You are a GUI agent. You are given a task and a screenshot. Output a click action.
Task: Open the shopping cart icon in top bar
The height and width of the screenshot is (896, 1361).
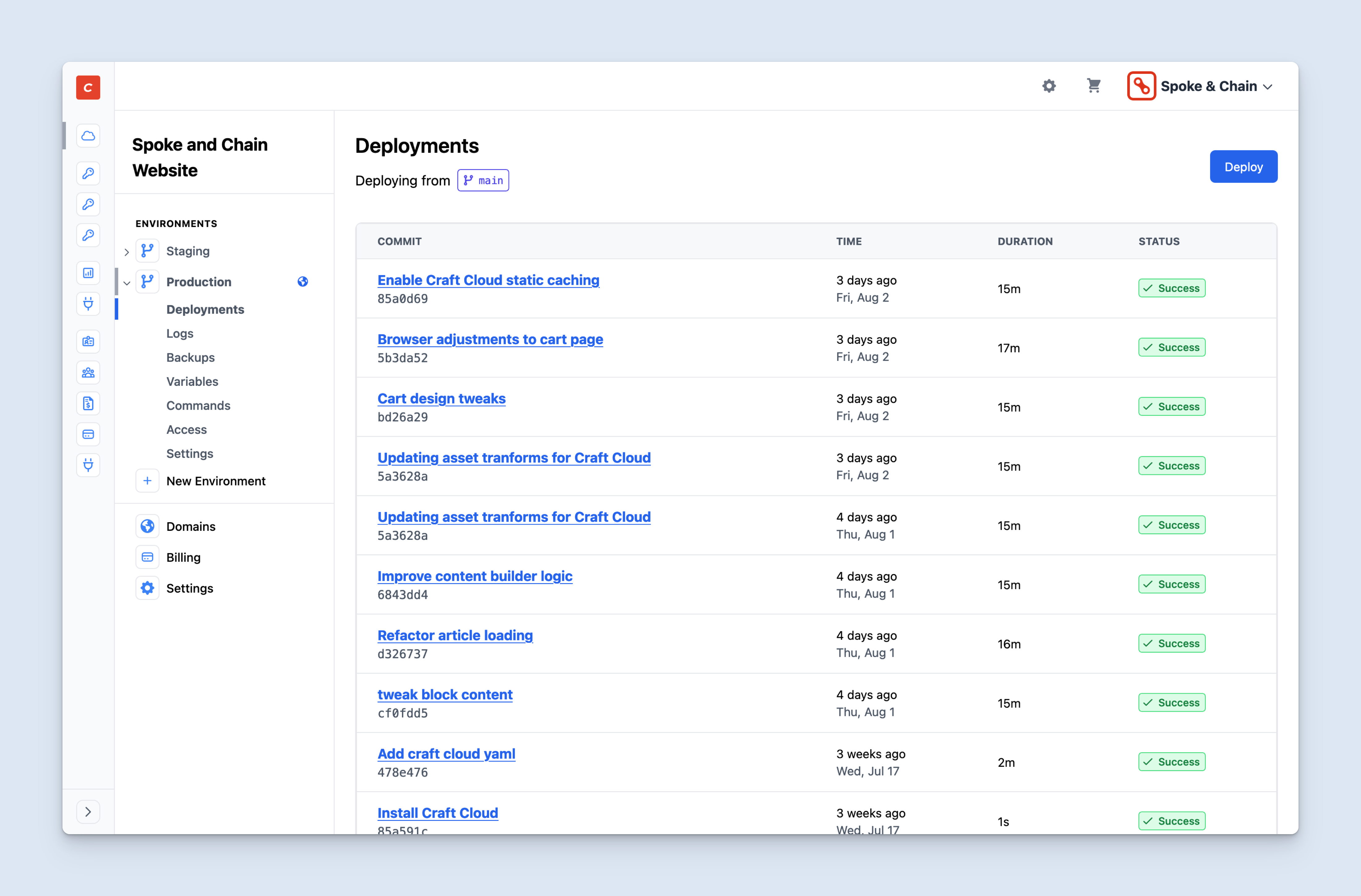[x=1093, y=86]
